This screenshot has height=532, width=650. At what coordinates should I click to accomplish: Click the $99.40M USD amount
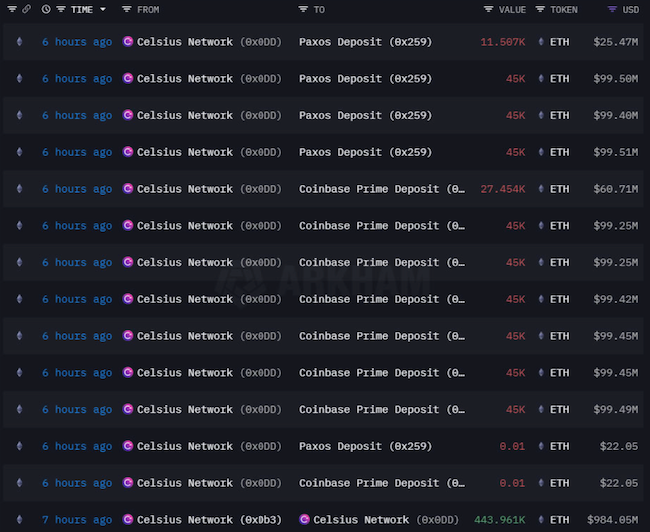[616, 116]
